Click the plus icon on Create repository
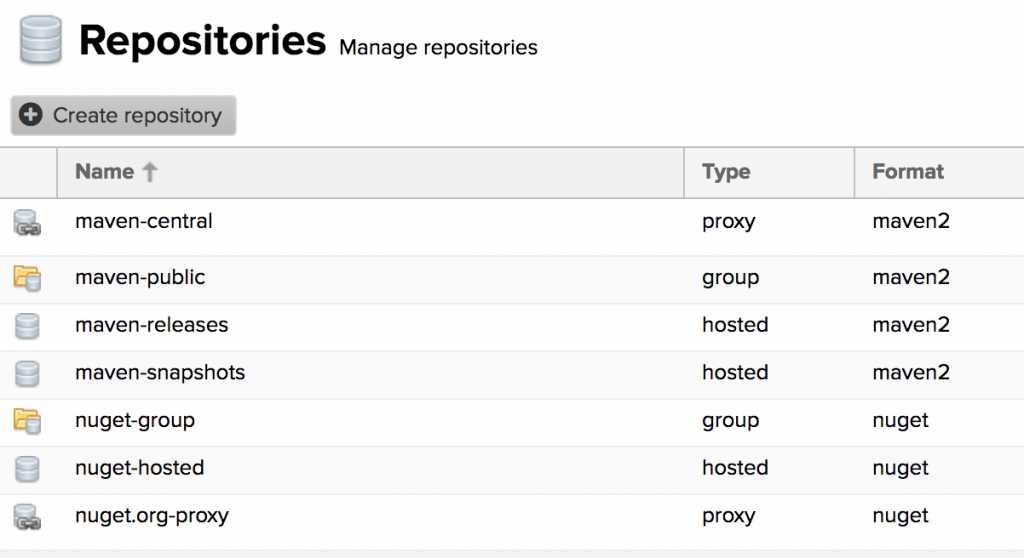Image resolution: width=1024 pixels, height=558 pixels. [x=32, y=116]
